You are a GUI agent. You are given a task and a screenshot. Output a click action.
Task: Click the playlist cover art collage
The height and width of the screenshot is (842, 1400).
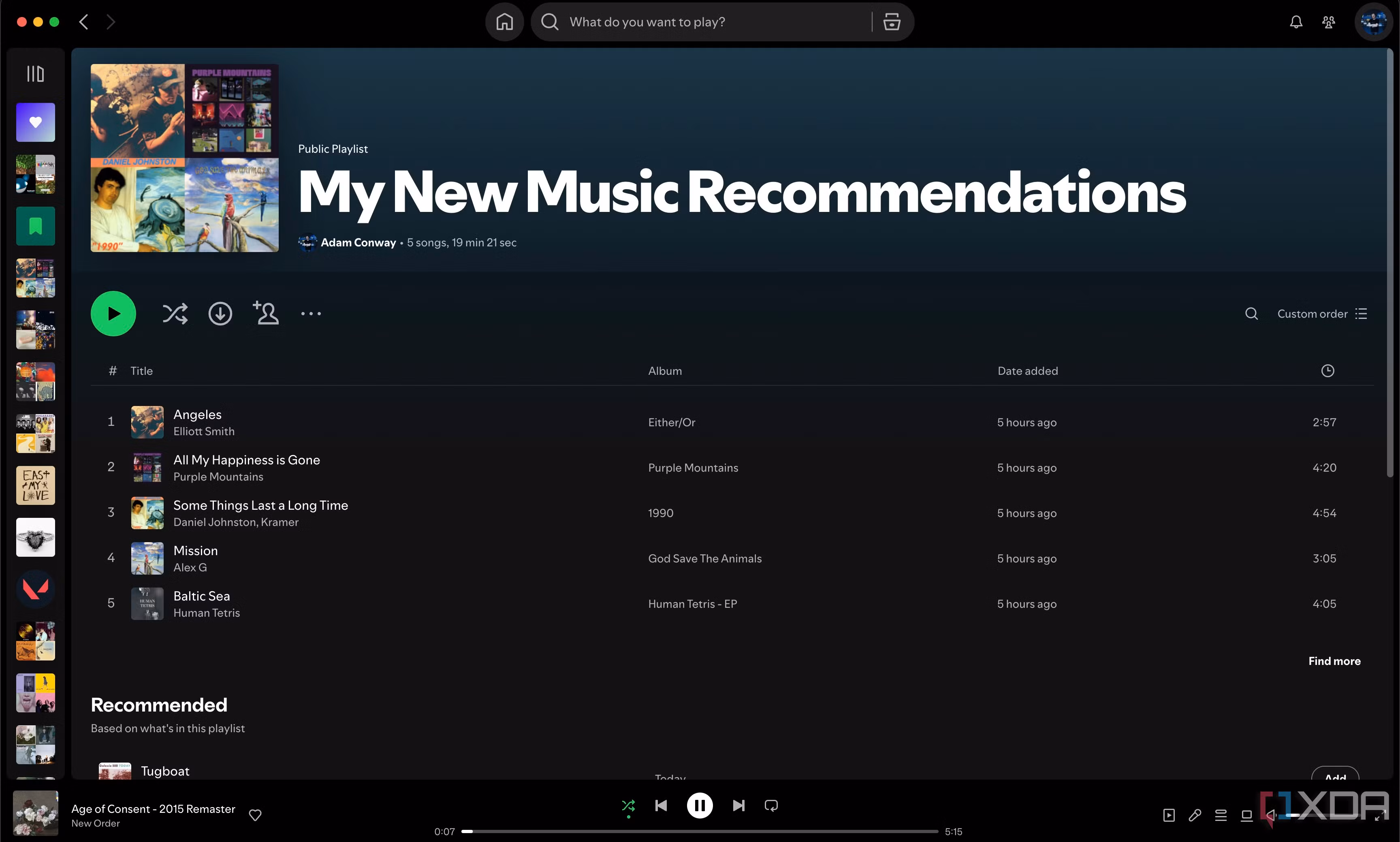(x=184, y=158)
